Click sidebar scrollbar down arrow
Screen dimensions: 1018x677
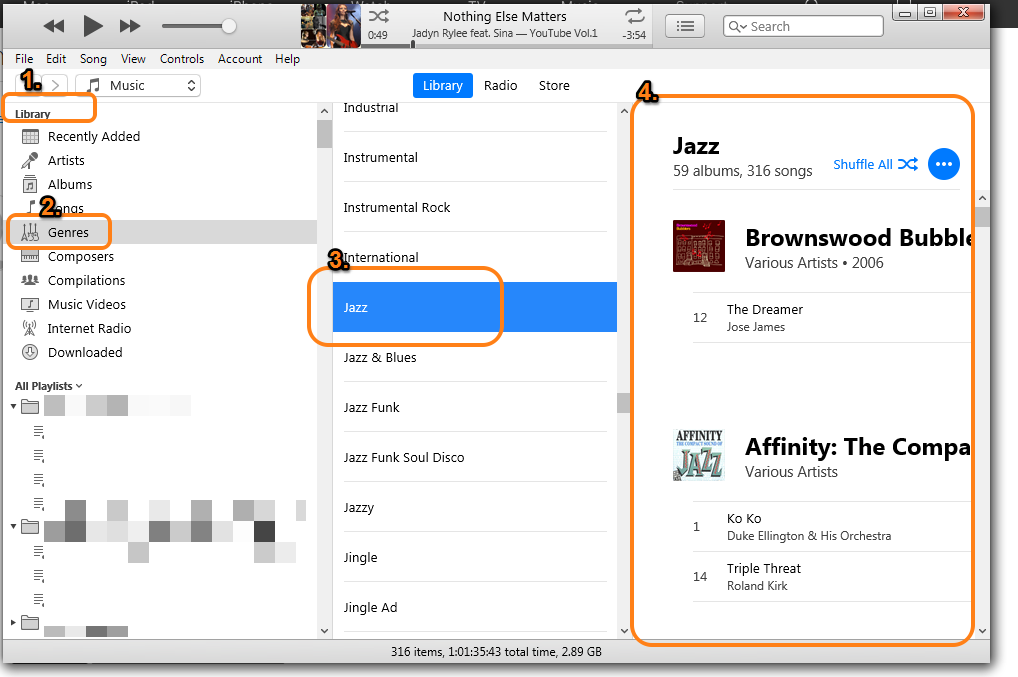tap(325, 631)
